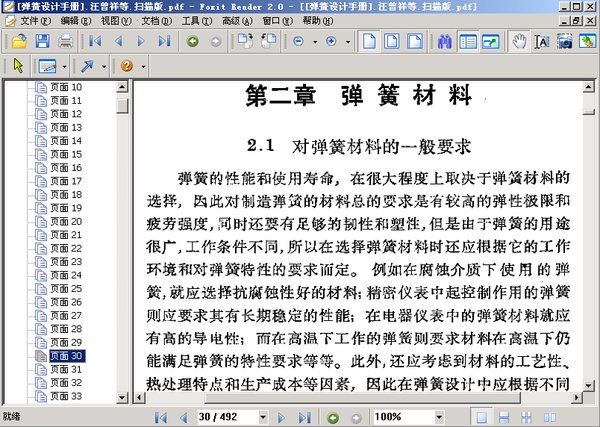Open the binoculars search tool
The width and height of the screenshot is (600, 427).
pyautogui.click(x=444, y=41)
